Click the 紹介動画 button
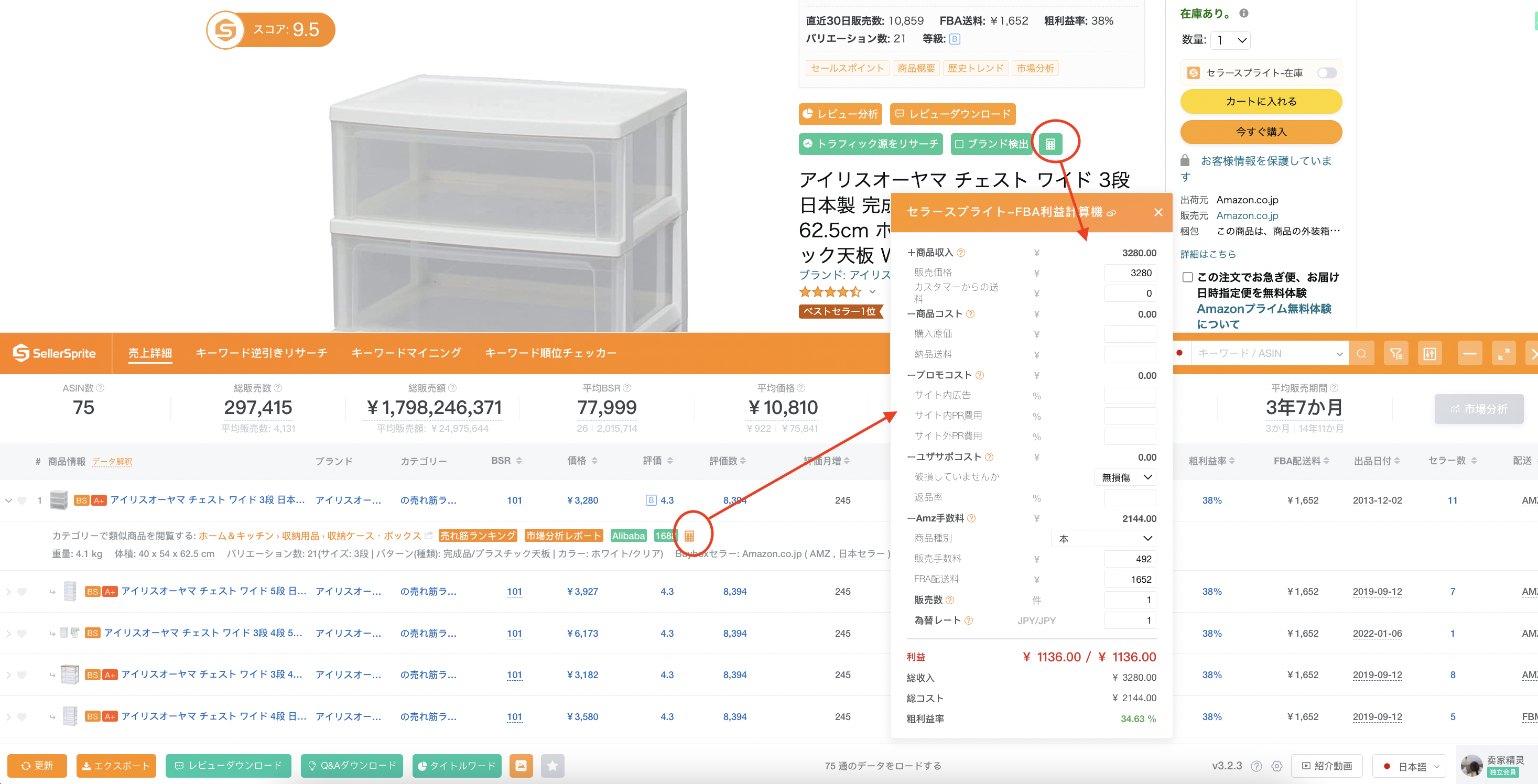Viewport: 1538px width, 784px height. [x=1327, y=766]
